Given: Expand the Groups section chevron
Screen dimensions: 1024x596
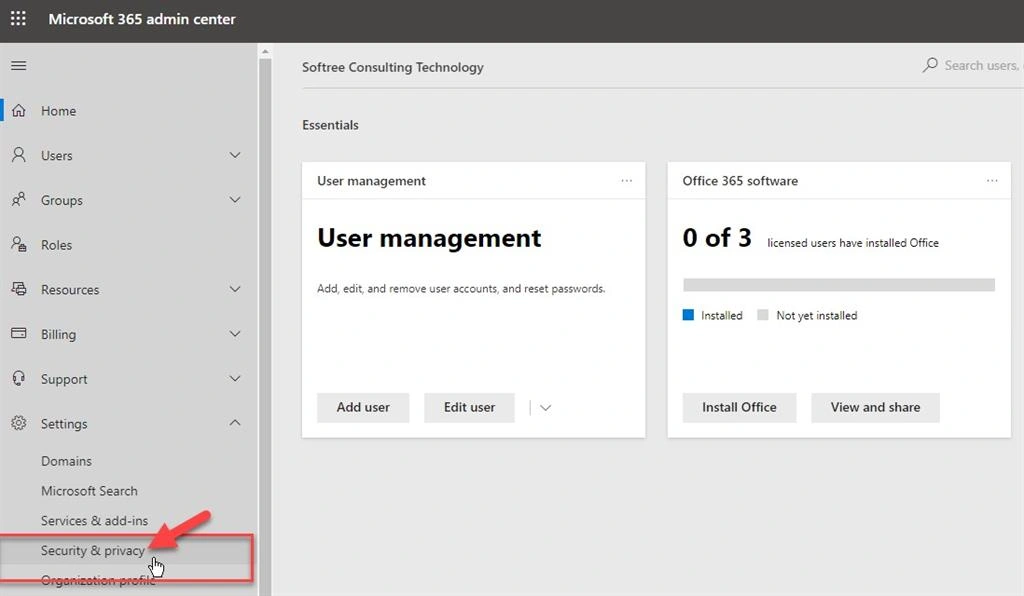Looking at the screenshot, I should tap(235, 200).
